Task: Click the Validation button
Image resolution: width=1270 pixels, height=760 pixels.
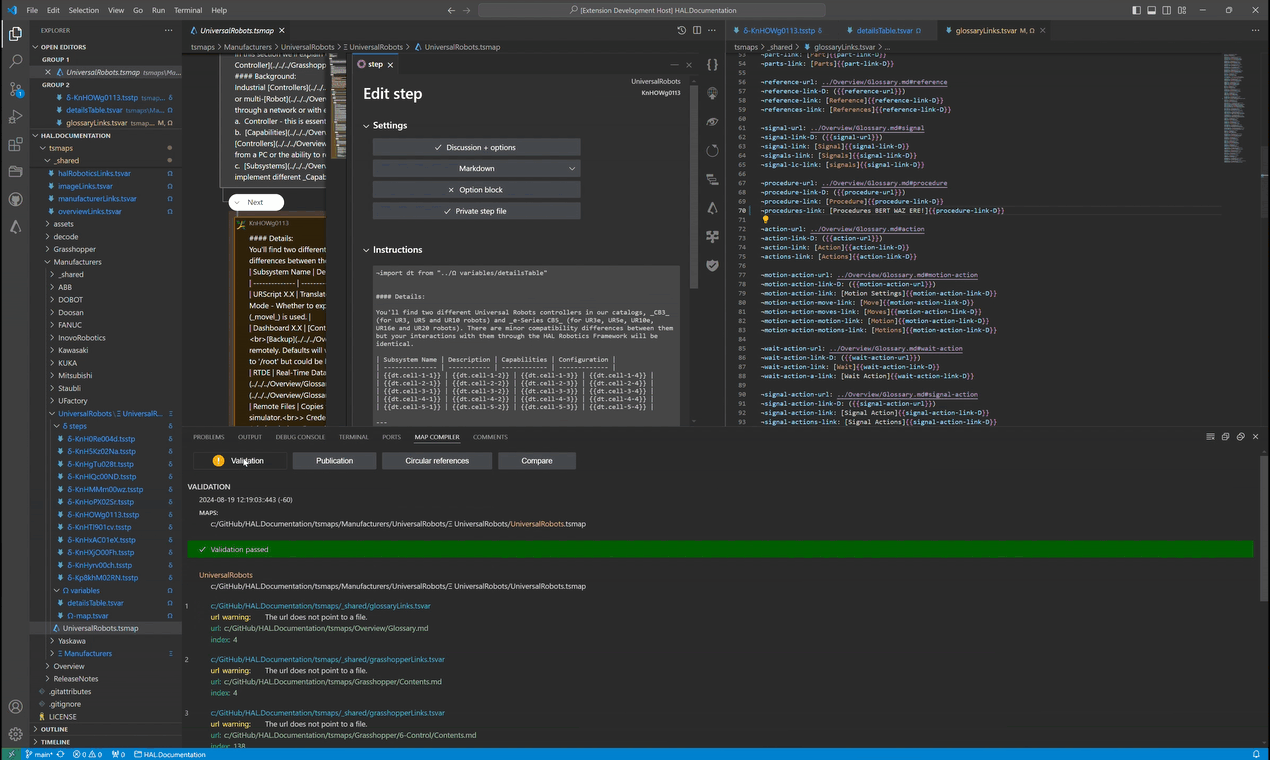Action: click(240, 461)
